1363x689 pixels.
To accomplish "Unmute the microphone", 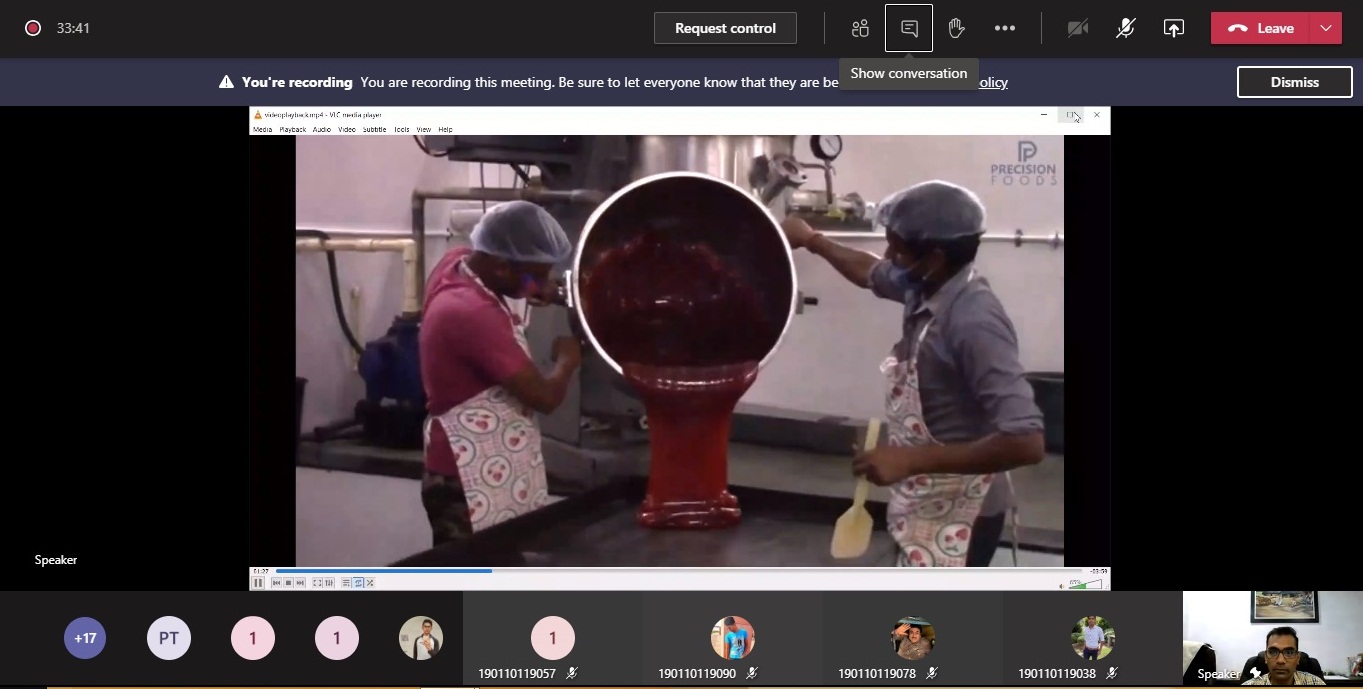I will [x=1126, y=28].
